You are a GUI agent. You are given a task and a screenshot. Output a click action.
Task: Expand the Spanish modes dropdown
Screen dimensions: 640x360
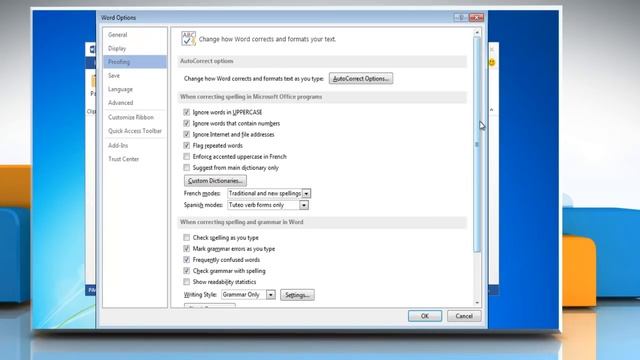click(x=304, y=205)
